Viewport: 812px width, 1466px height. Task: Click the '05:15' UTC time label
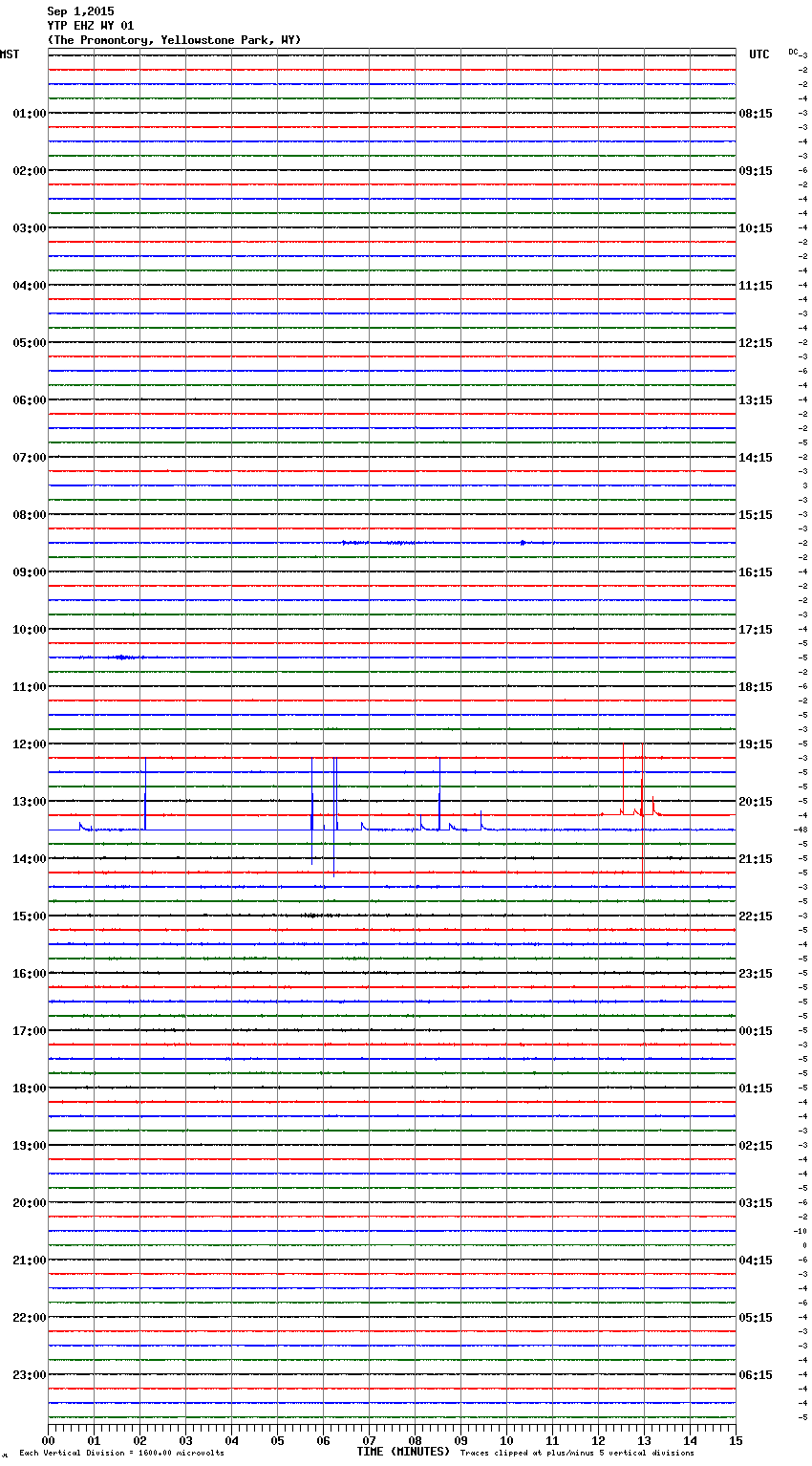pos(756,1318)
